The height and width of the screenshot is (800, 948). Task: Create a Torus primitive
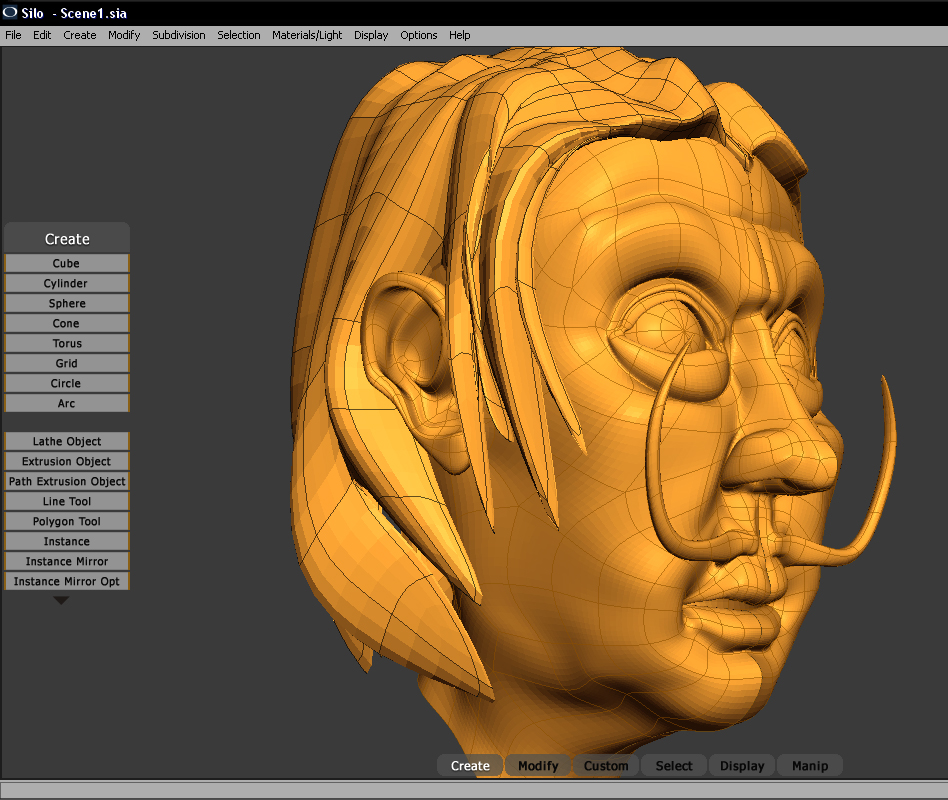click(67, 343)
